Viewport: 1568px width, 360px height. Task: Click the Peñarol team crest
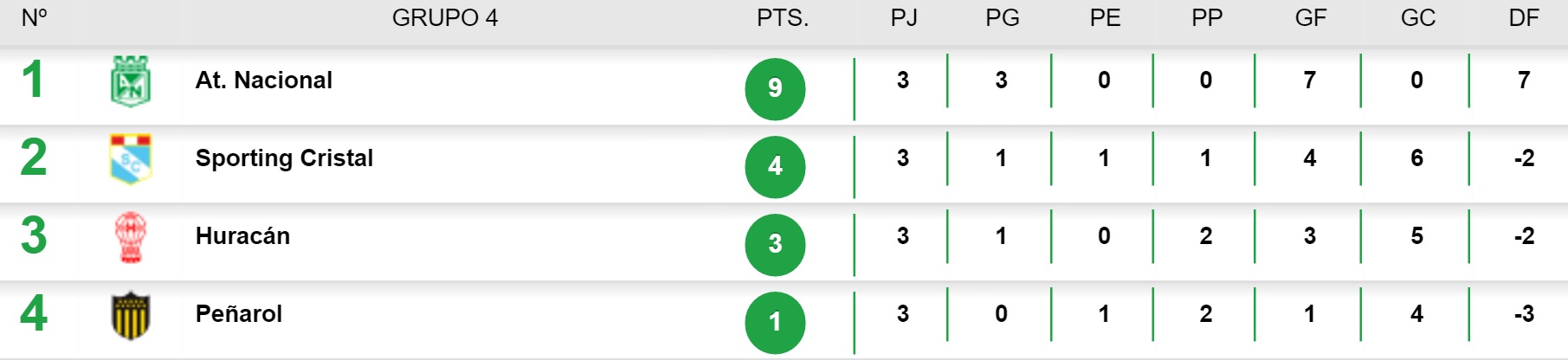click(131, 315)
